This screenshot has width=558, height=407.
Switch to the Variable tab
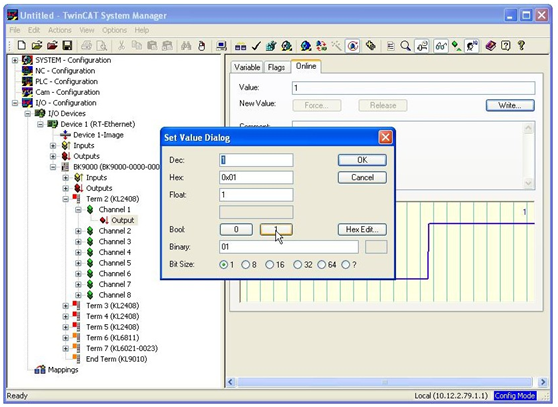(x=247, y=67)
